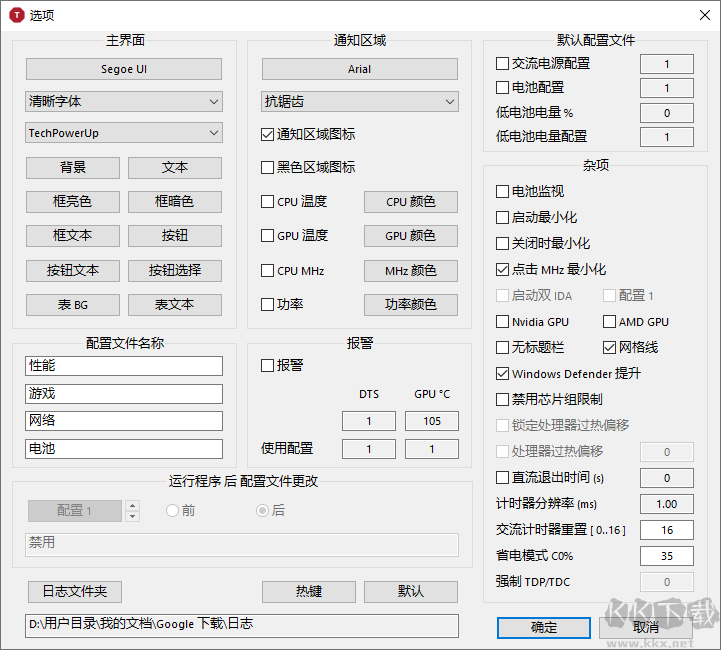Click the 低电池电量 % value field
The height and width of the screenshot is (650, 721).
tap(667, 113)
